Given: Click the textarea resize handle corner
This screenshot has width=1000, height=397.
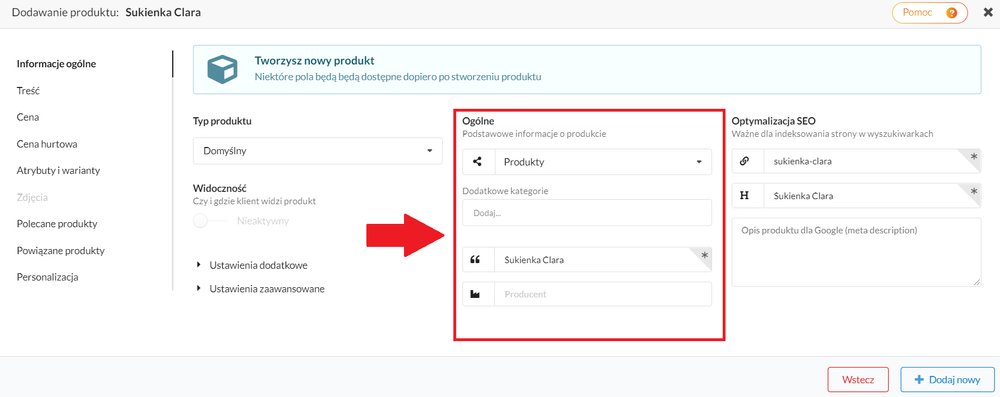Looking at the screenshot, I should 977,282.
